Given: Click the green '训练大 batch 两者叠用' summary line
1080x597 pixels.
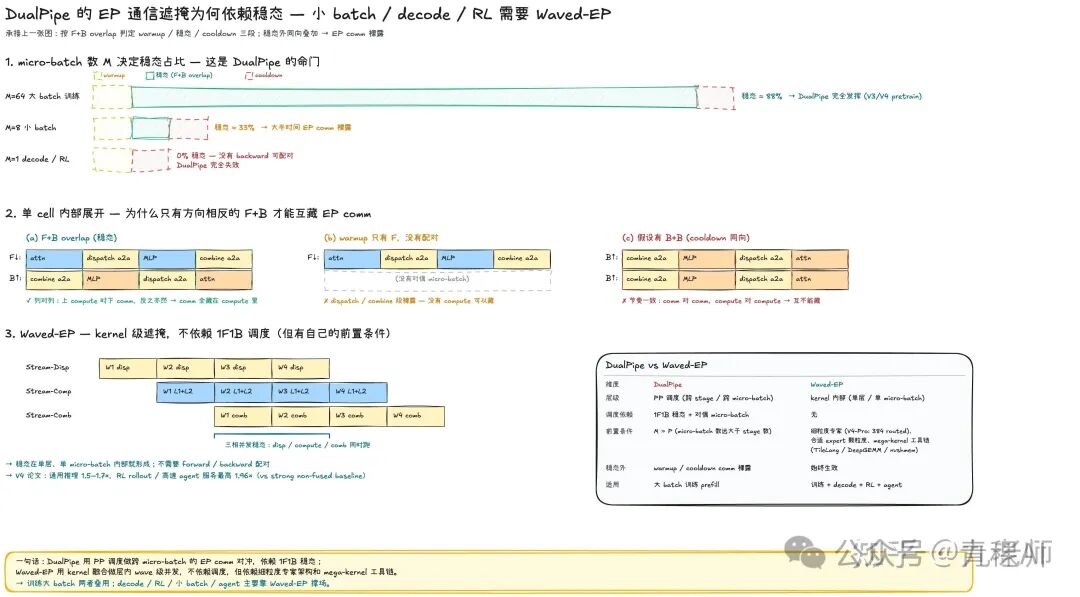Looking at the screenshot, I should pyautogui.click(x=172, y=583).
